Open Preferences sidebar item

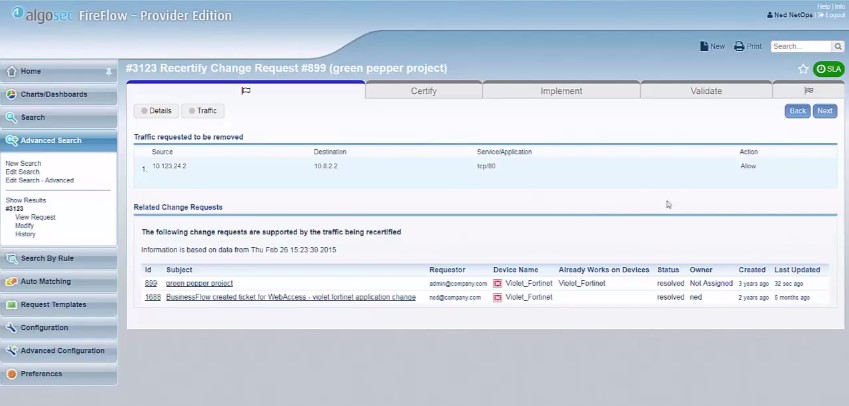point(58,374)
